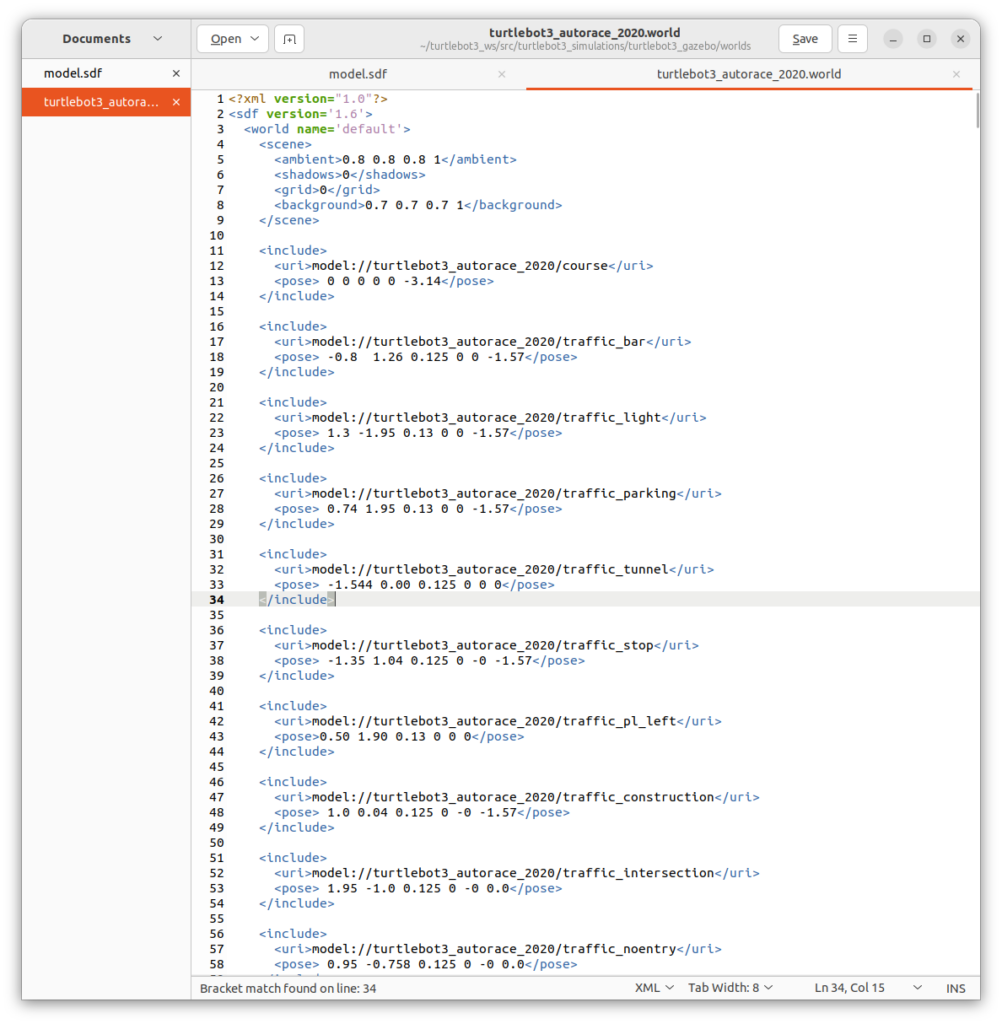1002x1024 pixels.
Task: Open the hamburger menu button
Action: (852, 39)
